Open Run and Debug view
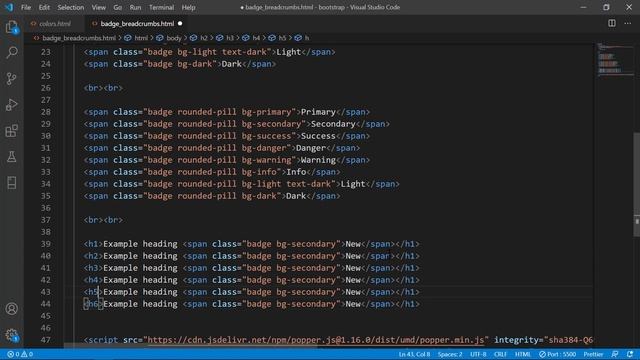The image size is (640, 360). (11, 104)
